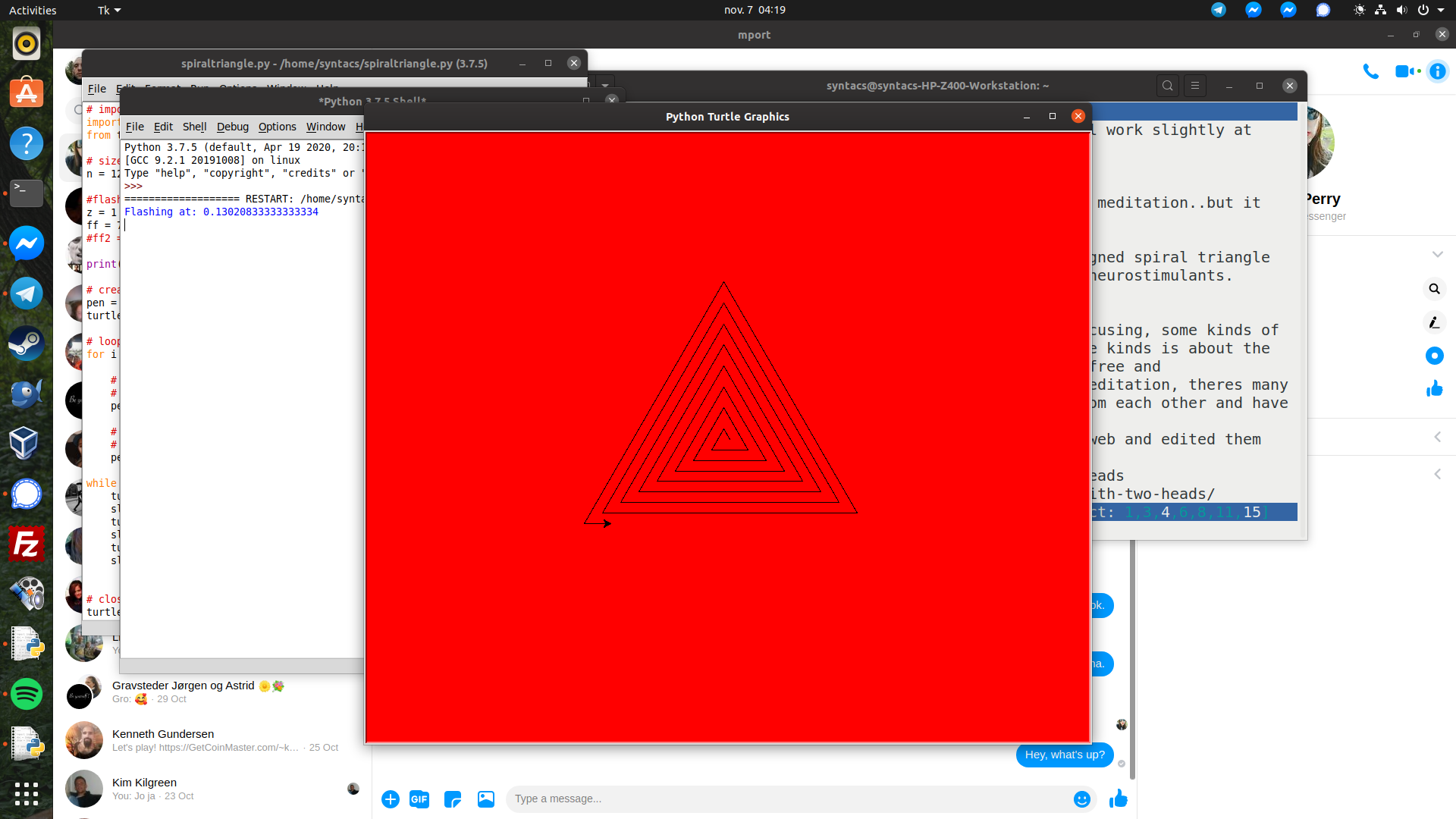Expand the first collapsed panel section

point(1437,254)
